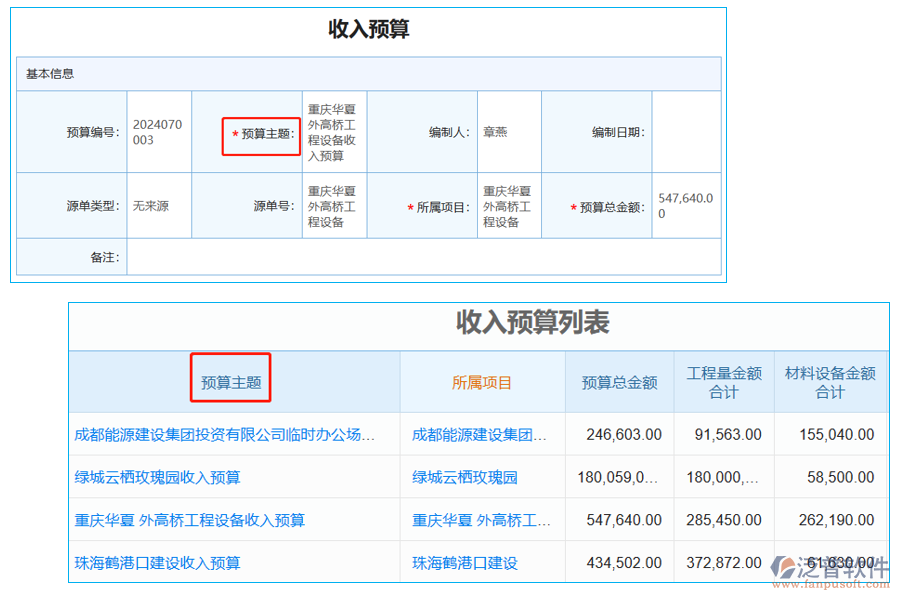Screen dimensions: 900x600
Task: Open the 成都能源建设集团 project link
Action: point(477,434)
